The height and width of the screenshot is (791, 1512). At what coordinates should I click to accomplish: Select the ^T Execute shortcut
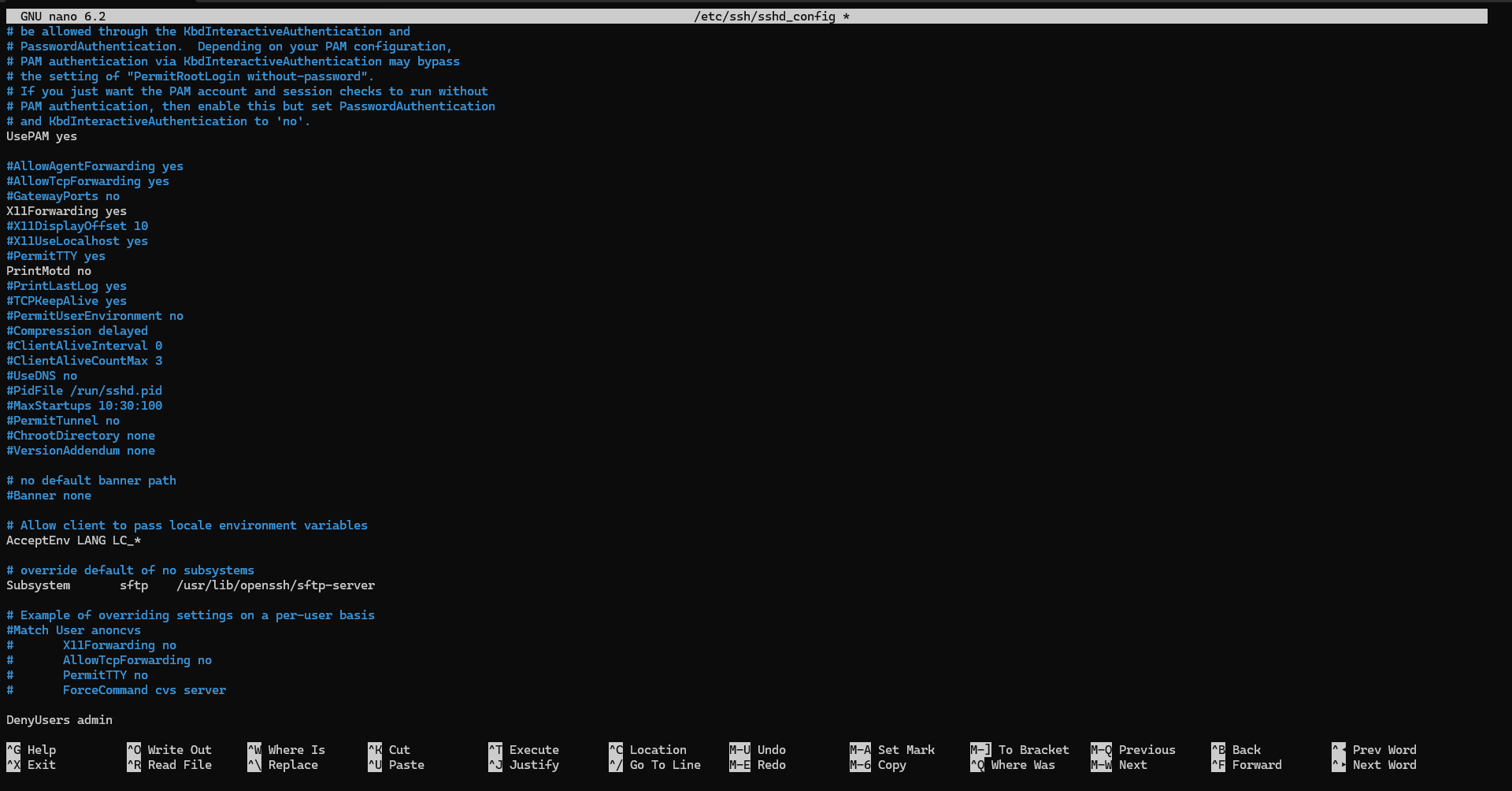(x=524, y=750)
